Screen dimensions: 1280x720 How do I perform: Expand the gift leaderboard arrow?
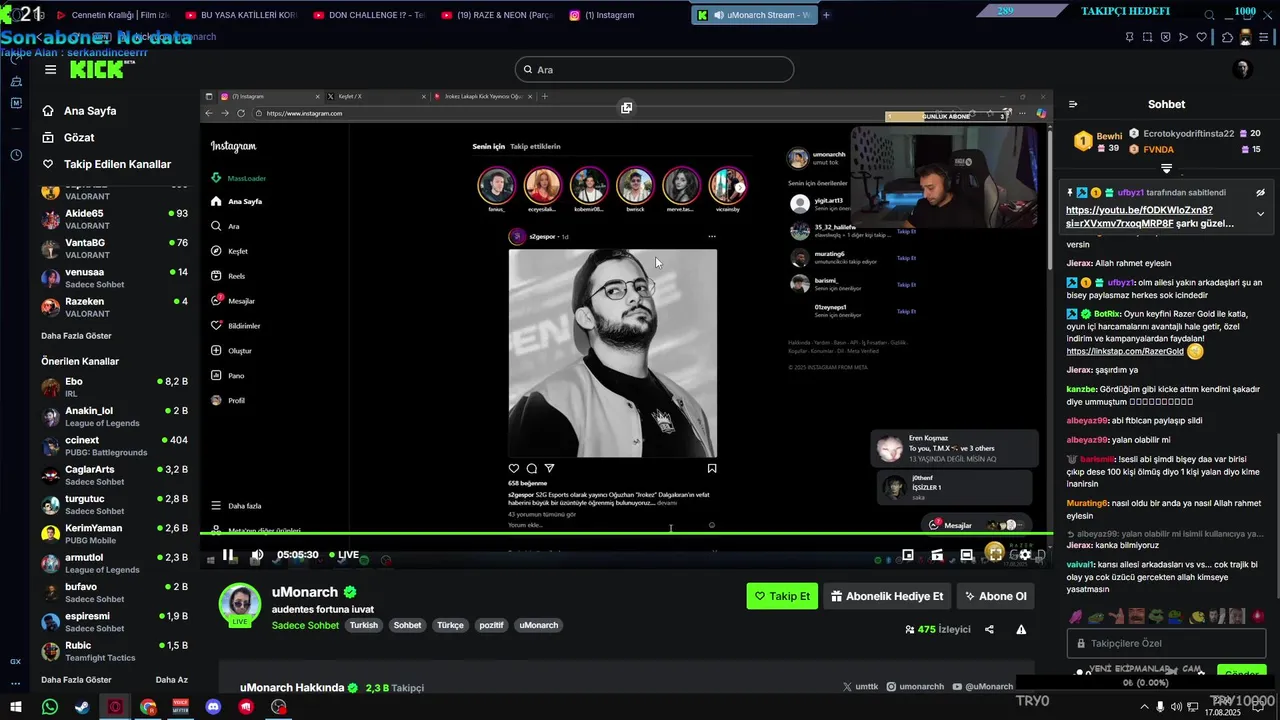[x=1166, y=168]
